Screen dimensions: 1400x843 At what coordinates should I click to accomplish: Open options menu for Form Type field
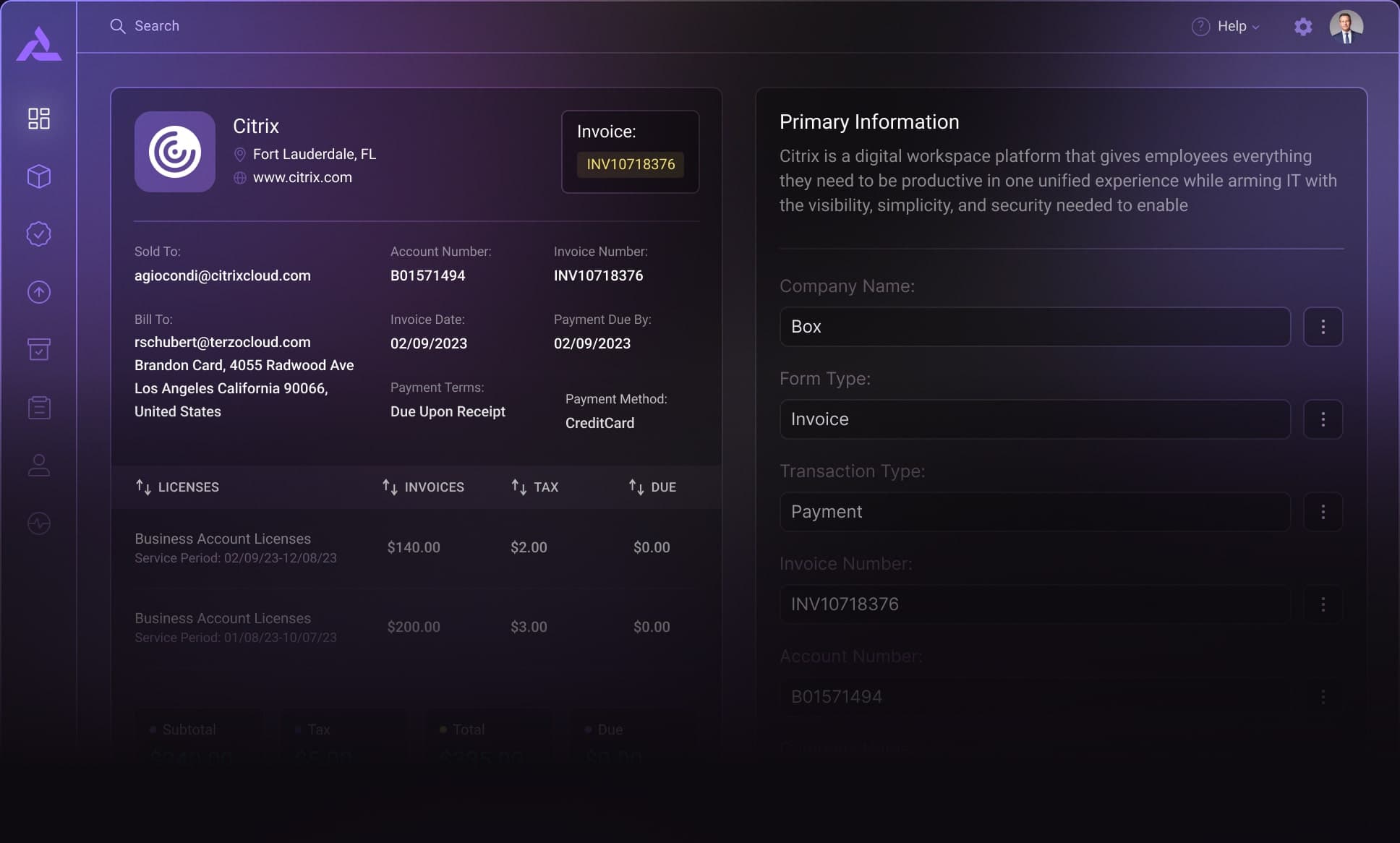(x=1323, y=419)
